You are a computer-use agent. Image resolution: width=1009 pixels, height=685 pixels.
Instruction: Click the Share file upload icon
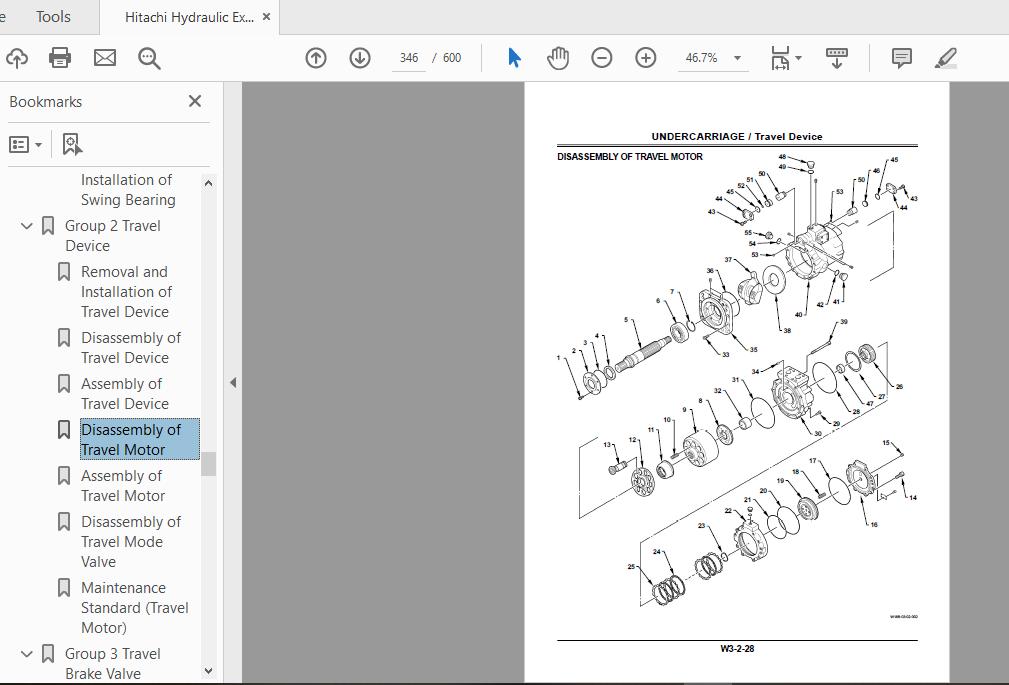tap(17, 57)
